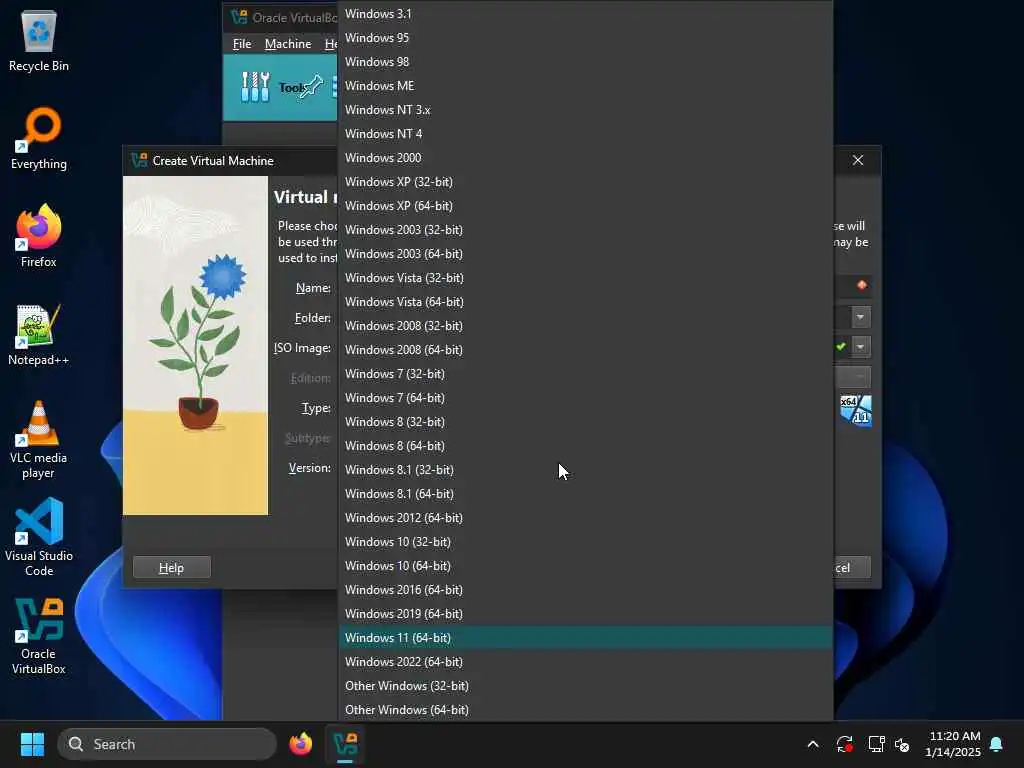Select Windows 2008 (64-bit)

pos(586,350)
